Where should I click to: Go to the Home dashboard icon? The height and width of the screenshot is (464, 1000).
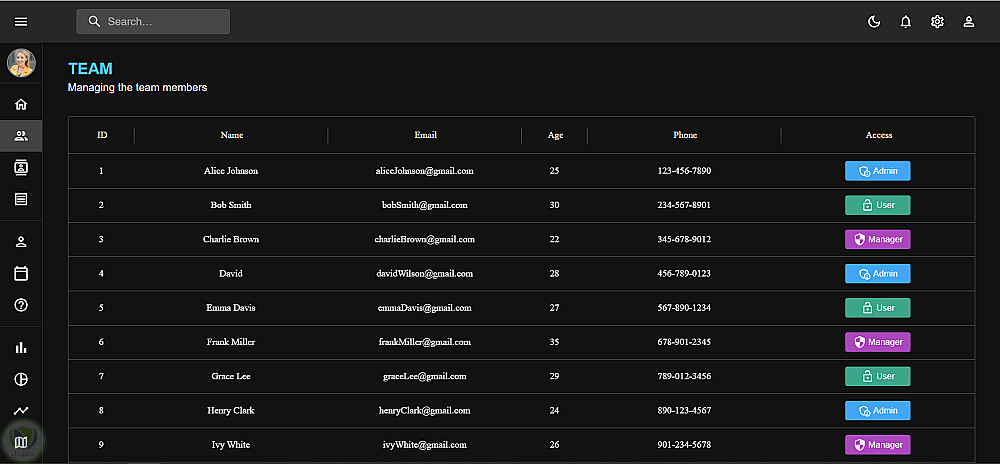pos(21,104)
